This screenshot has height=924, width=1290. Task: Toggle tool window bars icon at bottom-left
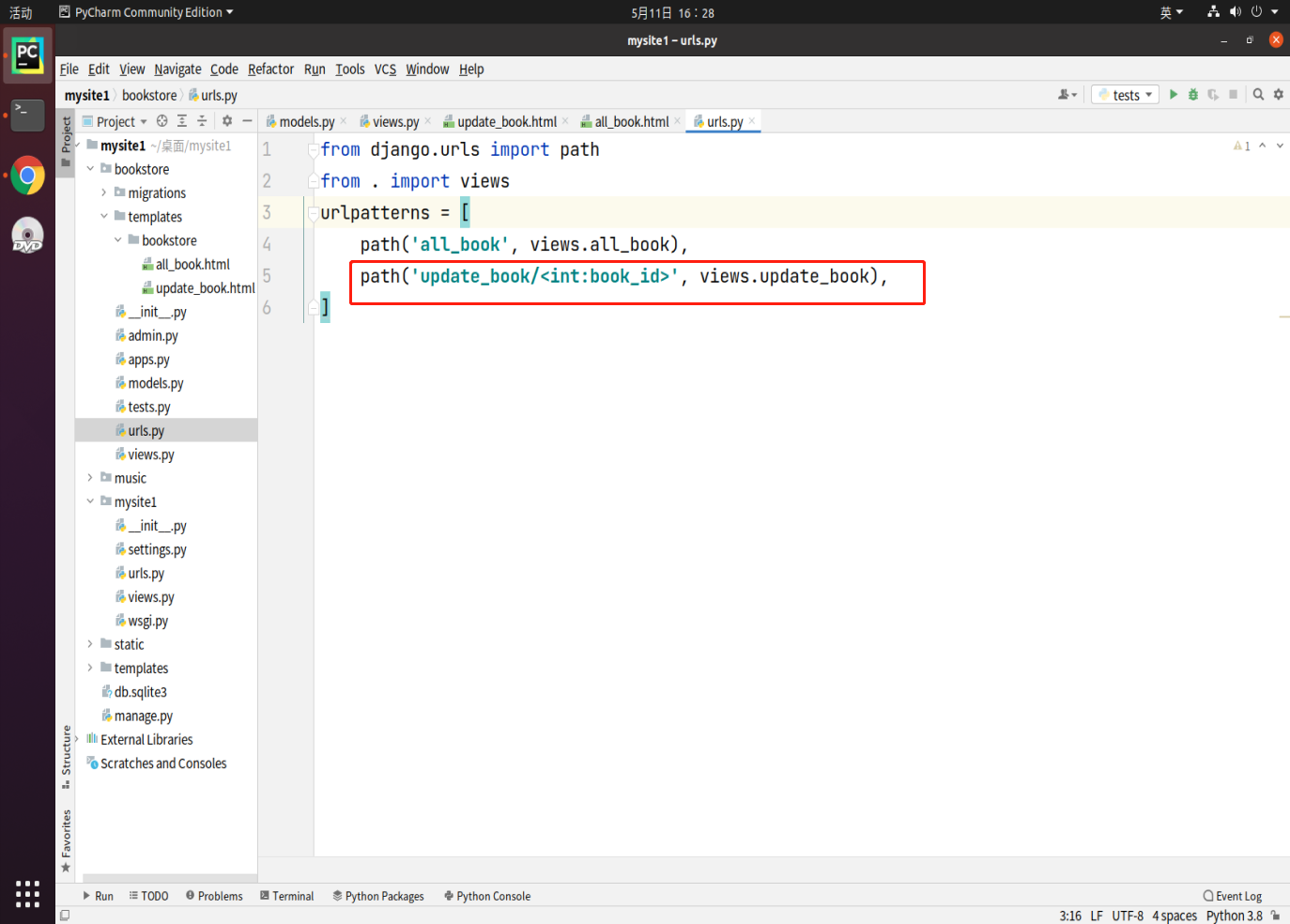pos(65,916)
